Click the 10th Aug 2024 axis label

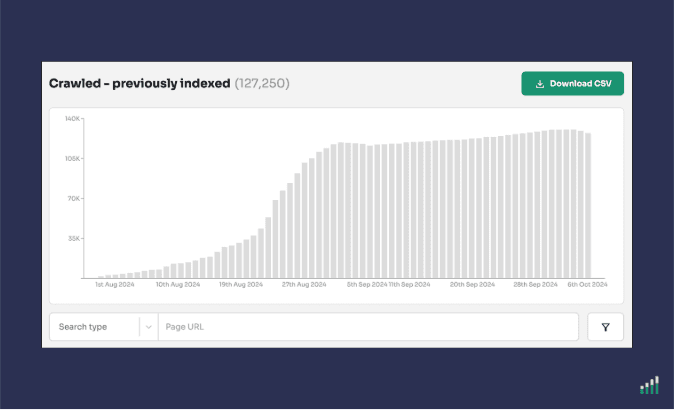click(x=178, y=285)
